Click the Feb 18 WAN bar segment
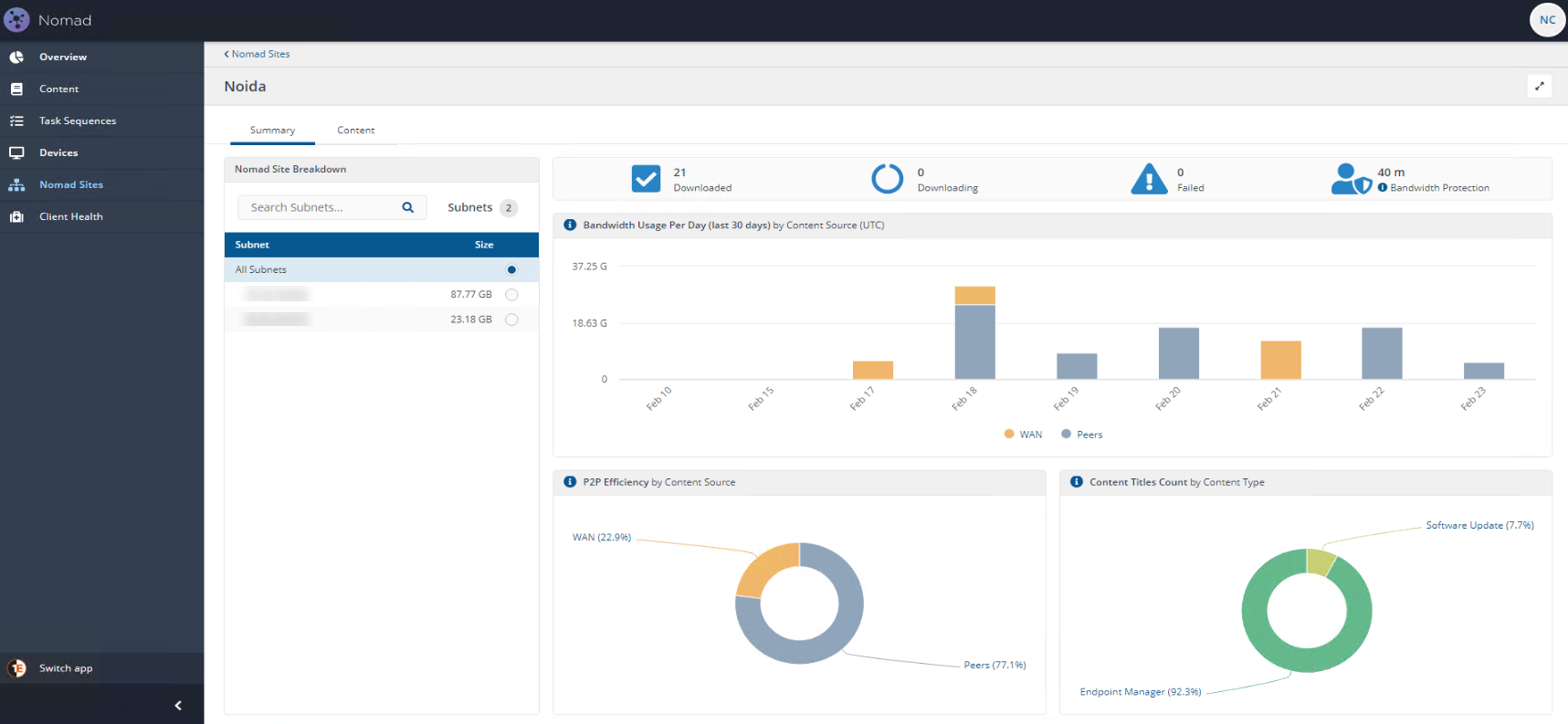The image size is (1568, 724). 974,296
